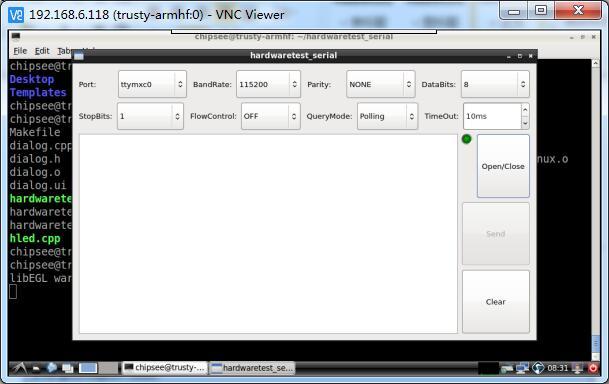The image size is (609, 384).
Task: Maximize the VNC Viewer window
Action: tap(541, 11)
